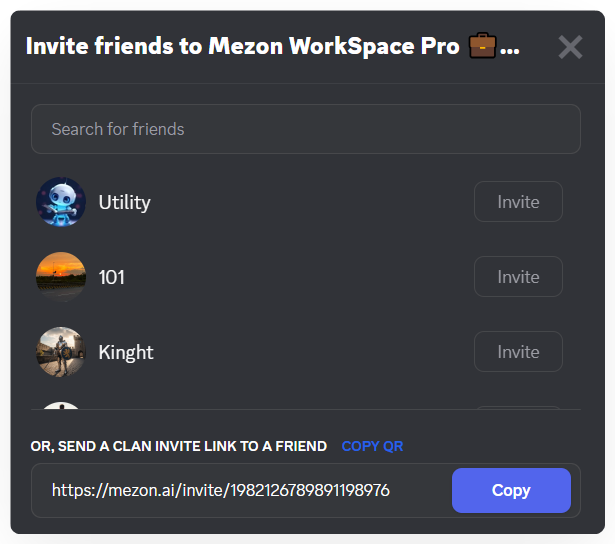Open the COPY QR link
Image resolution: width=615 pixels, height=544 pixels.
pyautogui.click(x=372, y=446)
